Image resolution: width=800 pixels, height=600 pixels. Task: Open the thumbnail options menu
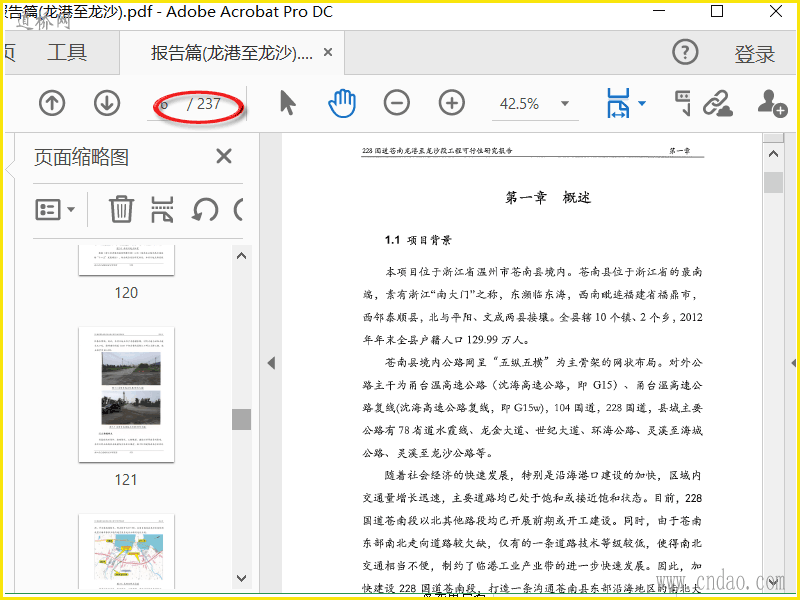55,209
